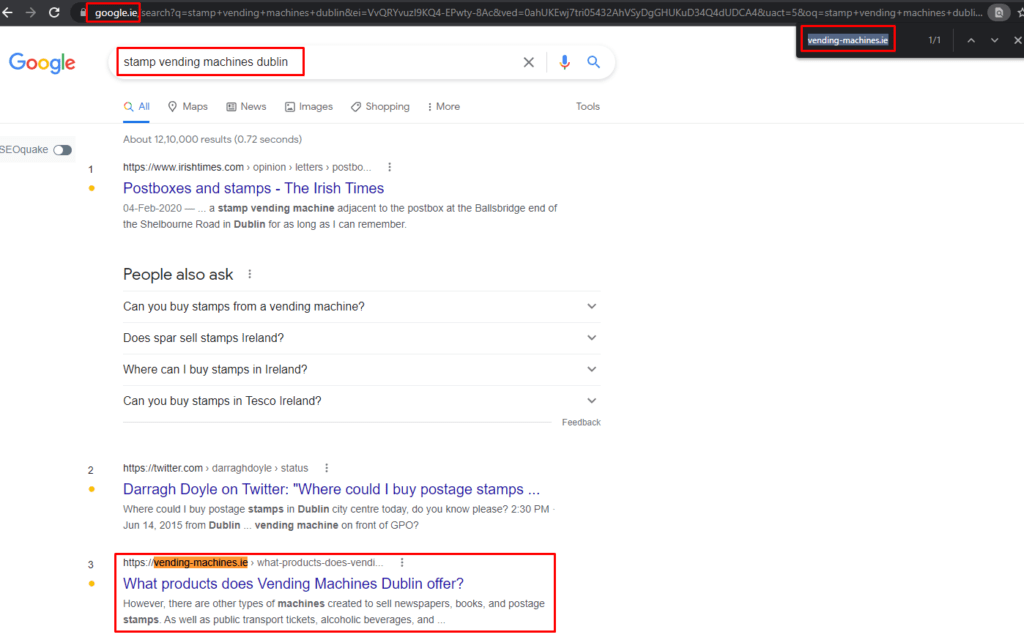Start voice search with the microphone icon

pos(564,62)
